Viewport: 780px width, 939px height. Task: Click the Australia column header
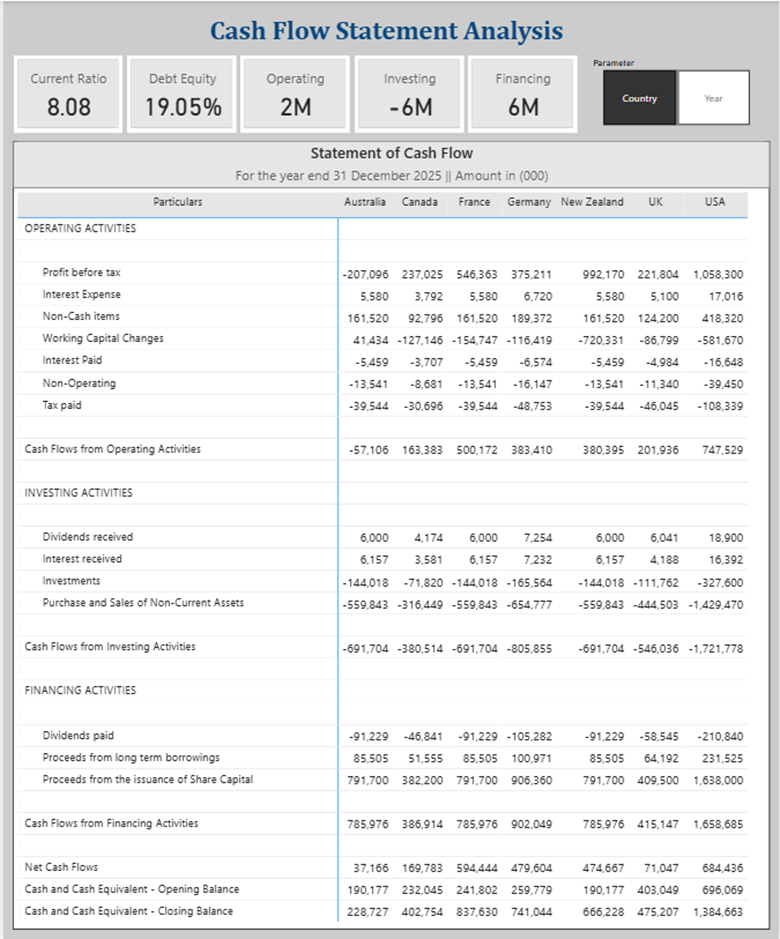(x=365, y=202)
